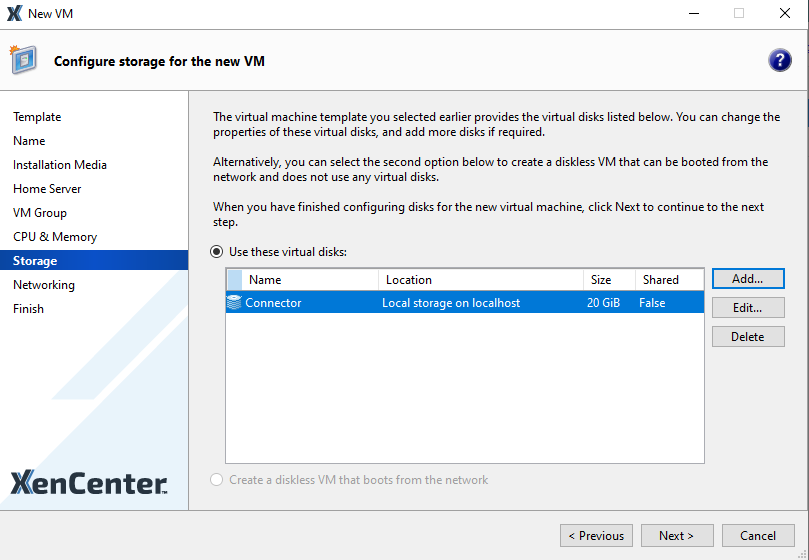Delete the selected virtual disk
This screenshot has height=560, width=809.
748,337
